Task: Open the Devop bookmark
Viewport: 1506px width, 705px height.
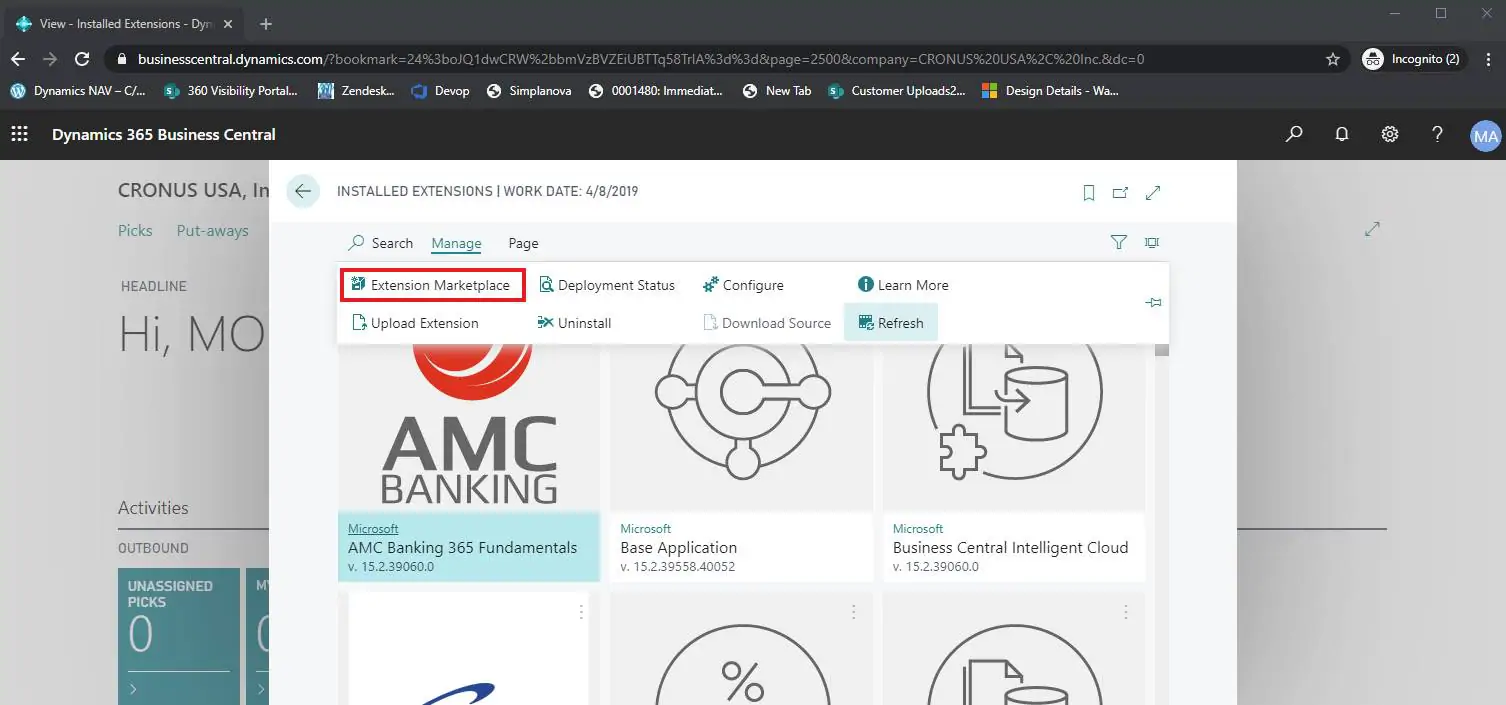Action: (440, 90)
